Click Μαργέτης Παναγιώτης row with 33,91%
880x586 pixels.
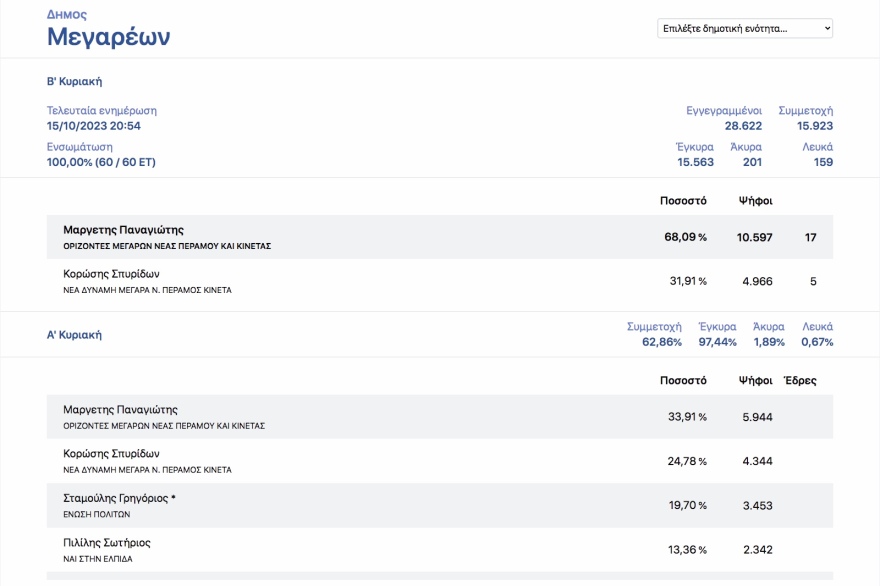tap(439, 417)
